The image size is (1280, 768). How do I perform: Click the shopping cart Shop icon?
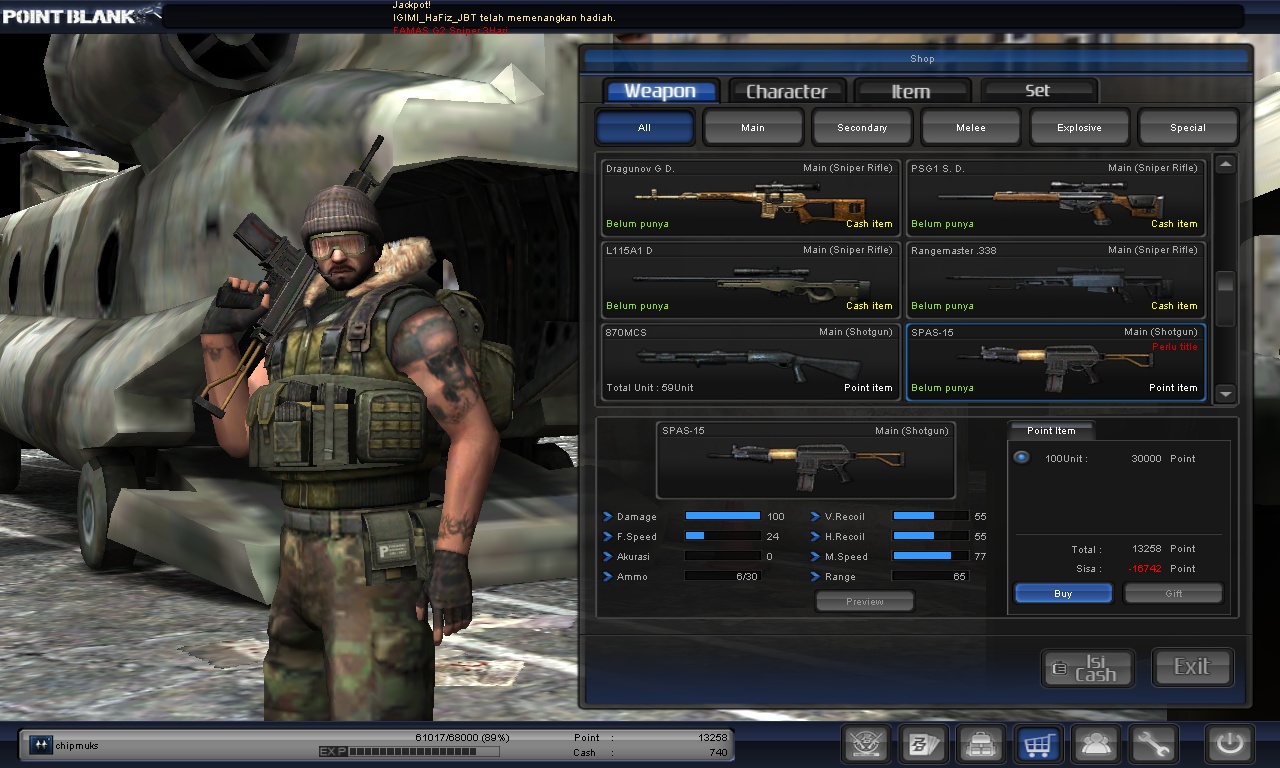pos(1038,744)
